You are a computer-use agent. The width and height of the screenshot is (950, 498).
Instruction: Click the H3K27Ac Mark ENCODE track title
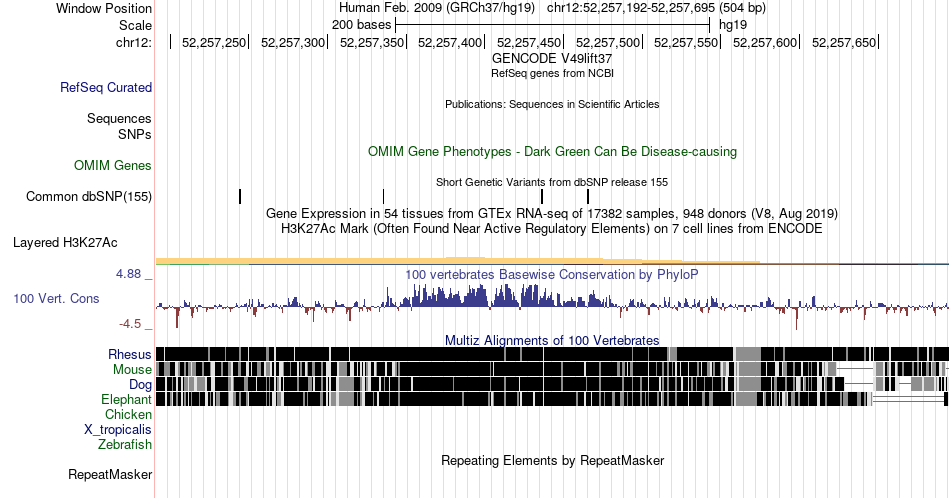(552, 228)
